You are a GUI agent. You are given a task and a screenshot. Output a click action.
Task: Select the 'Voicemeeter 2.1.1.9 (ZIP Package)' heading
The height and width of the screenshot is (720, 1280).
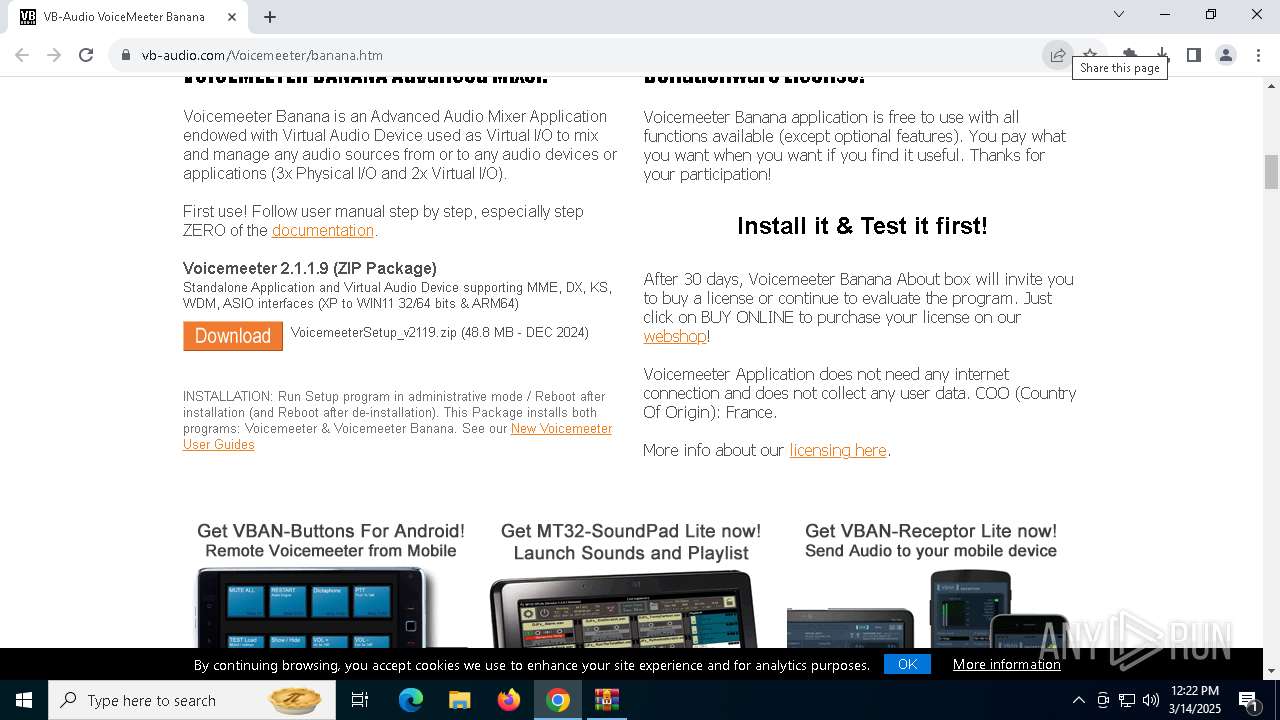coord(310,268)
